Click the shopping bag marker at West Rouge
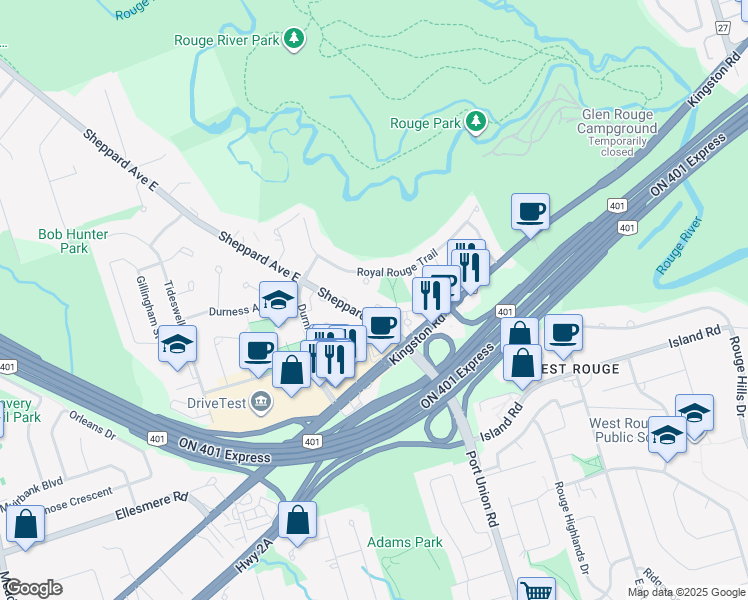The height and width of the screenshot is (600, 748). point(522,366)
